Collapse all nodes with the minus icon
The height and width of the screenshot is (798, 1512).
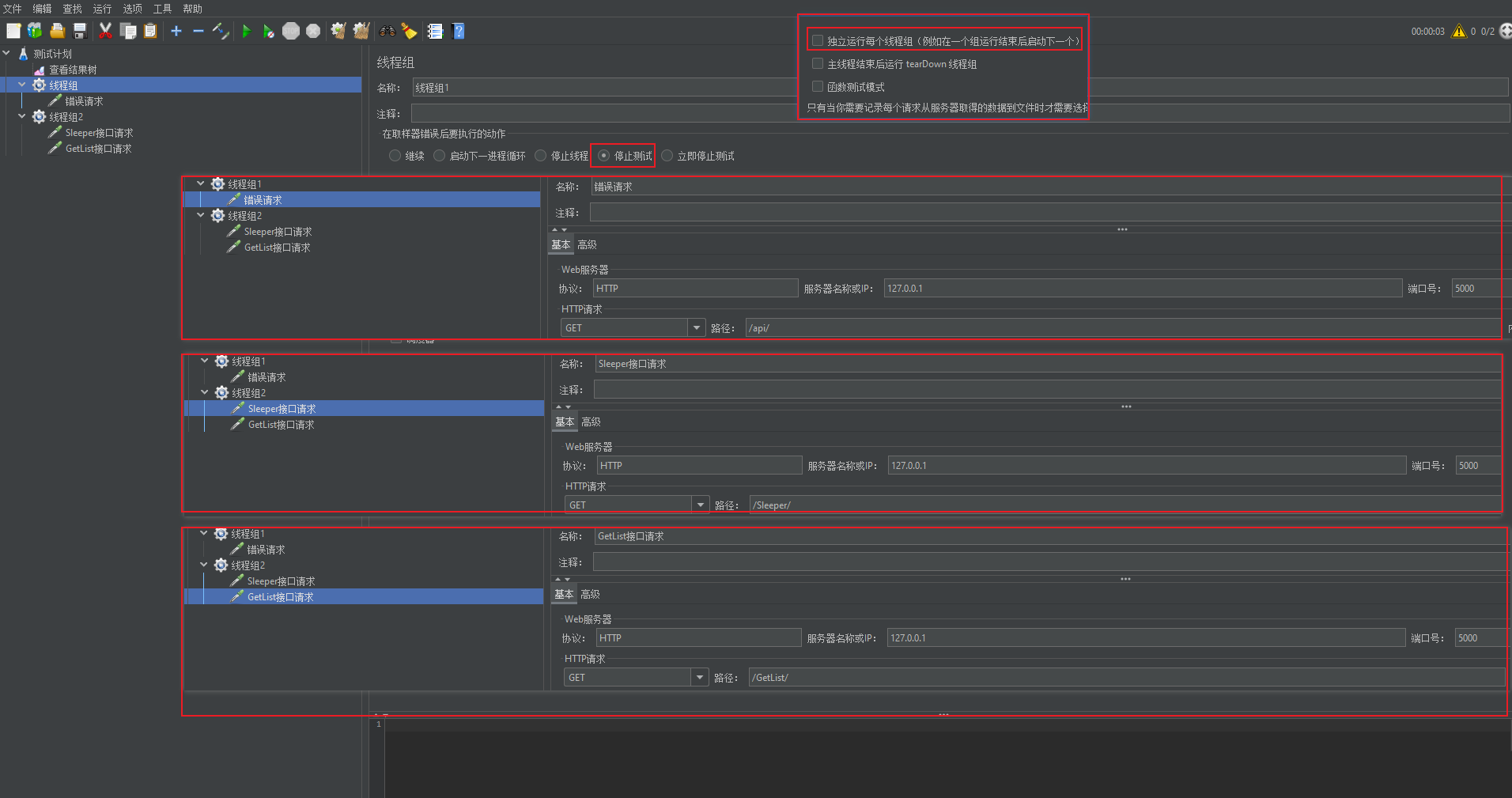[198, 31]
